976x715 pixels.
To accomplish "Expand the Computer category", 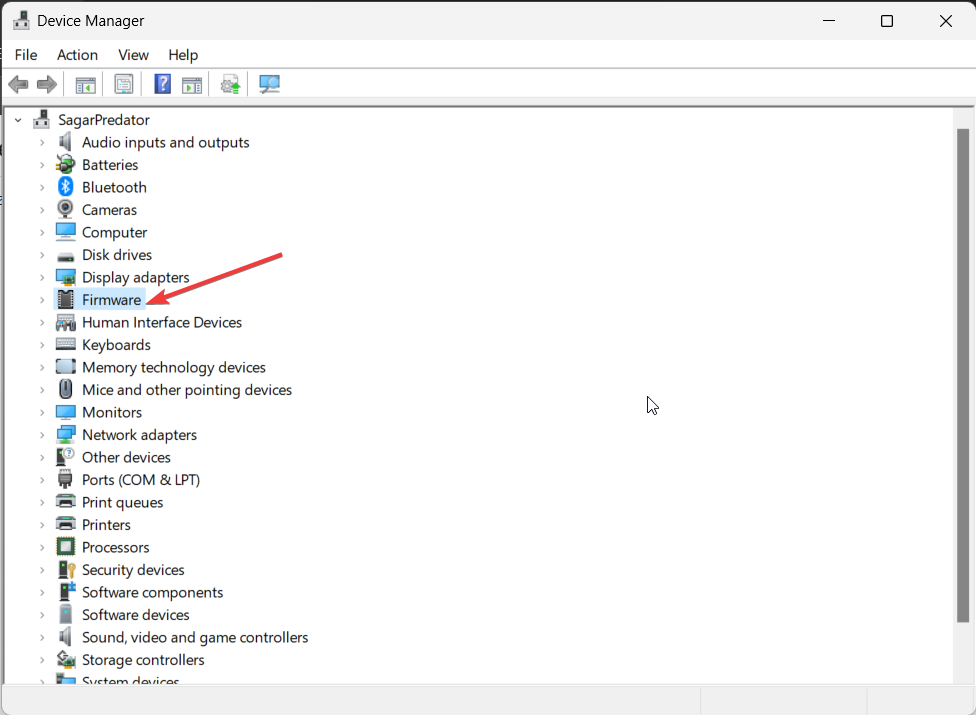I will 42,232.
